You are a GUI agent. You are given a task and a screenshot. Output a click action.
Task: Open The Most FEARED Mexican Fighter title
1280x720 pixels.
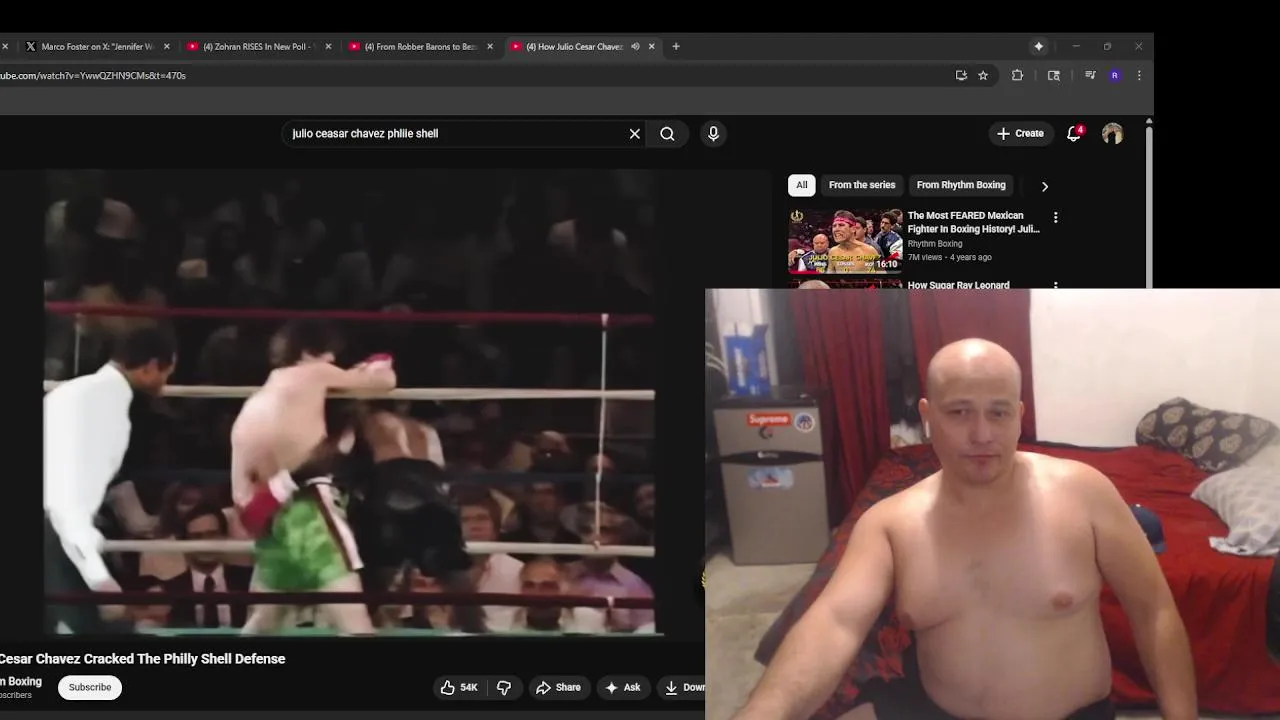[973, 222]
